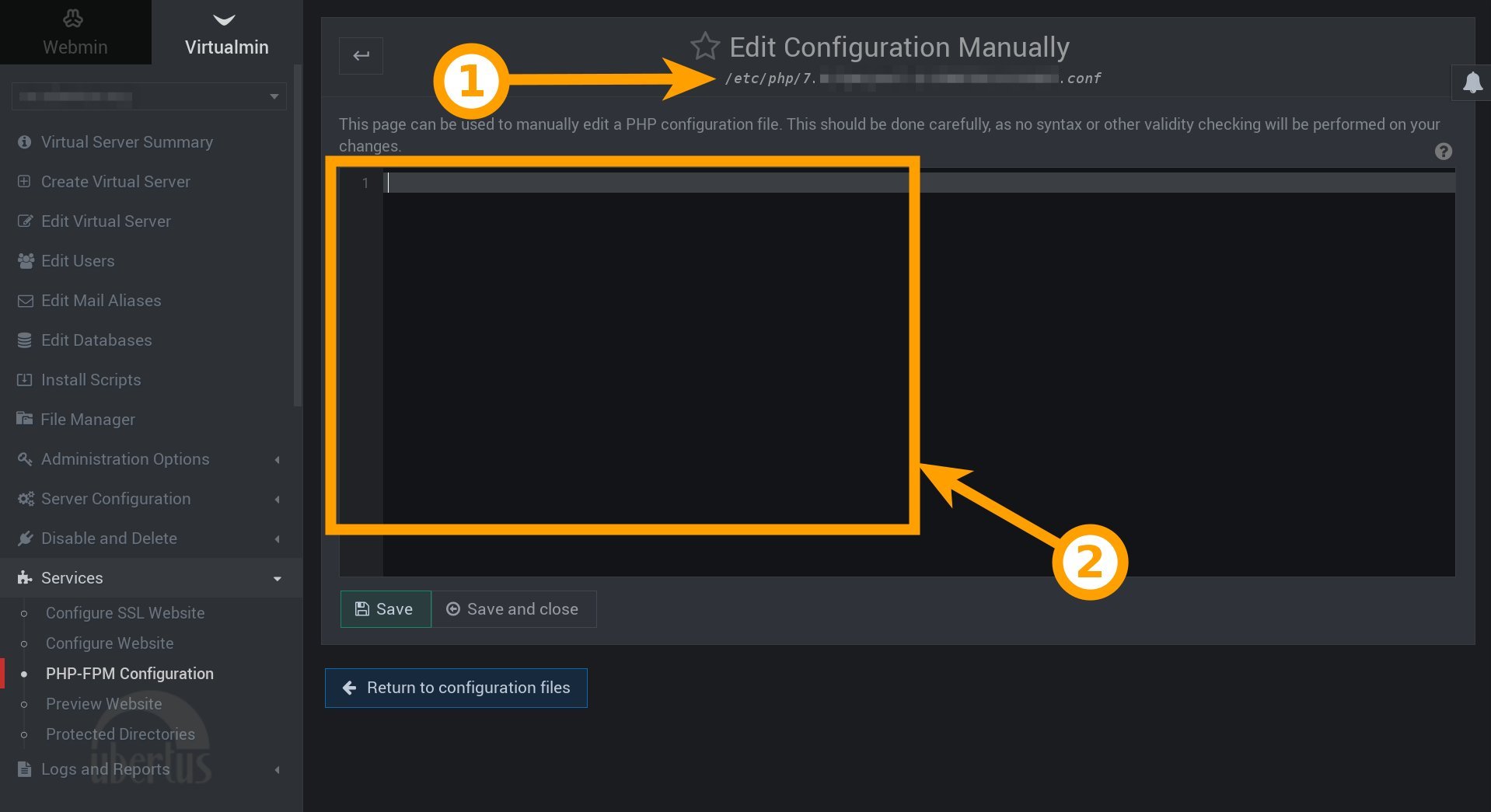Click the Save and close button

(x=513, y=609)
